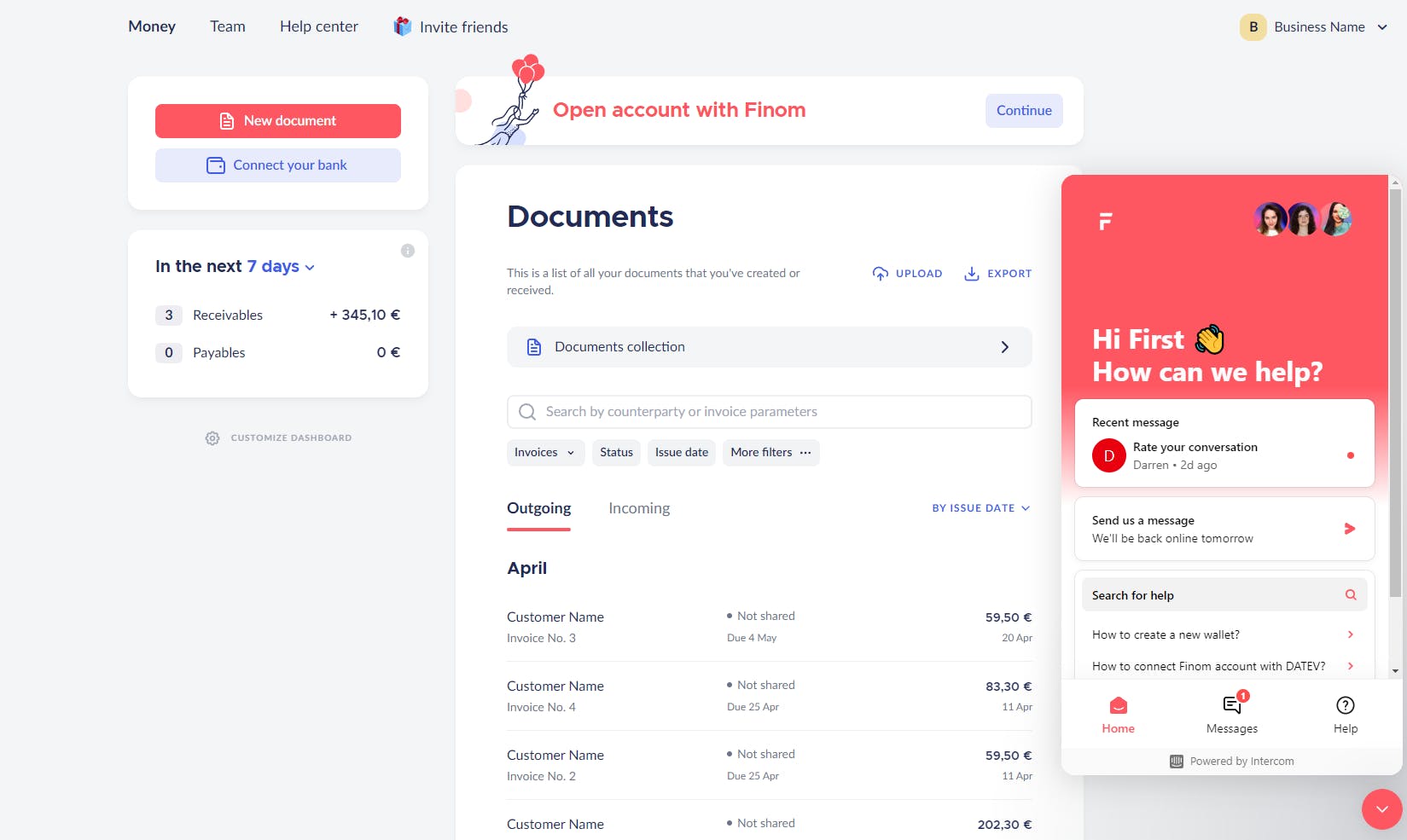The width and height of the screenshot is (1407, 840).
Task: Click Continue on Open account with Finom
Action: point(1024,111)
